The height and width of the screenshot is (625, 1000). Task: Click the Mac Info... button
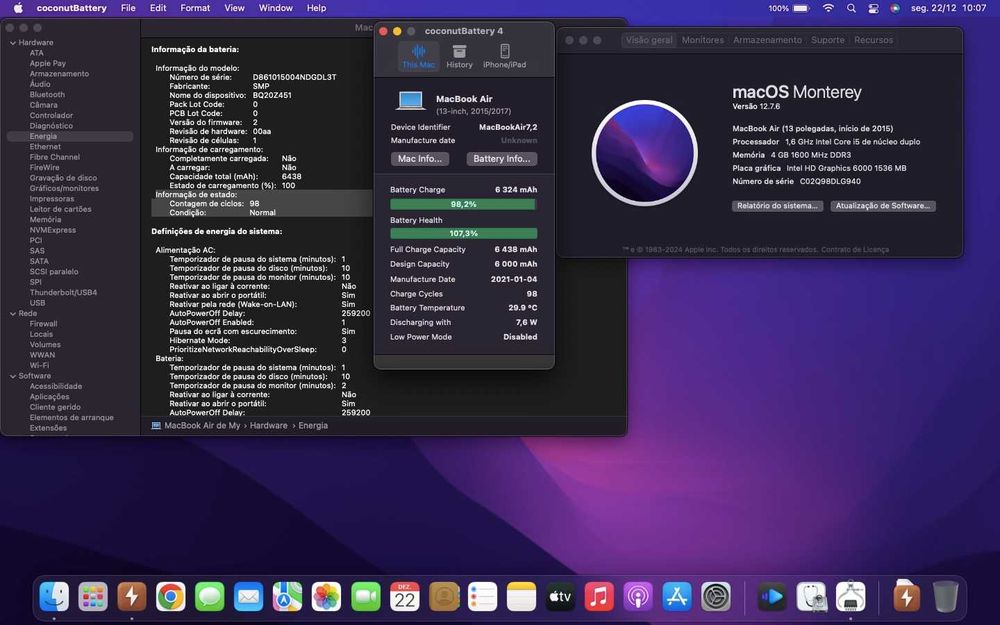point(420,159)
